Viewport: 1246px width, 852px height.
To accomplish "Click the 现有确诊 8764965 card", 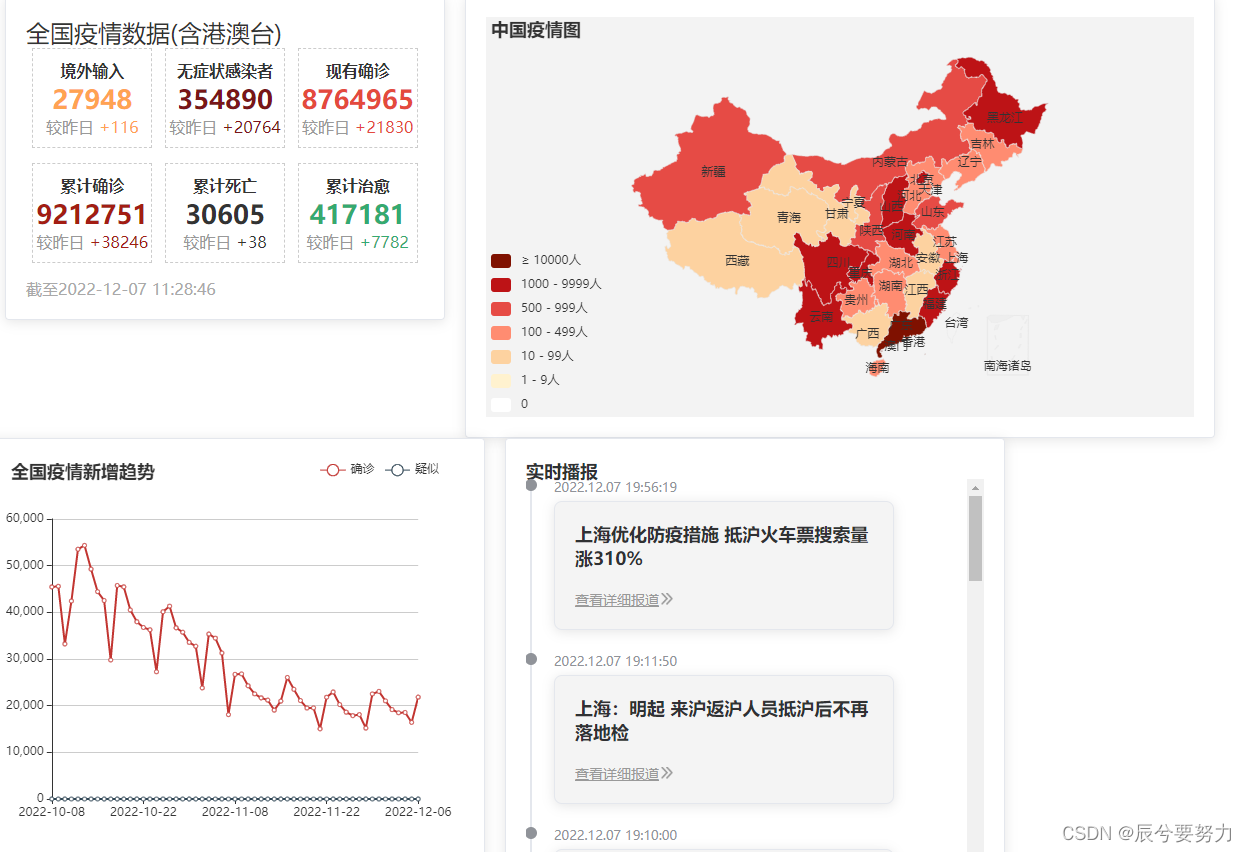I will pyautogui.click(x=358, y=98).
